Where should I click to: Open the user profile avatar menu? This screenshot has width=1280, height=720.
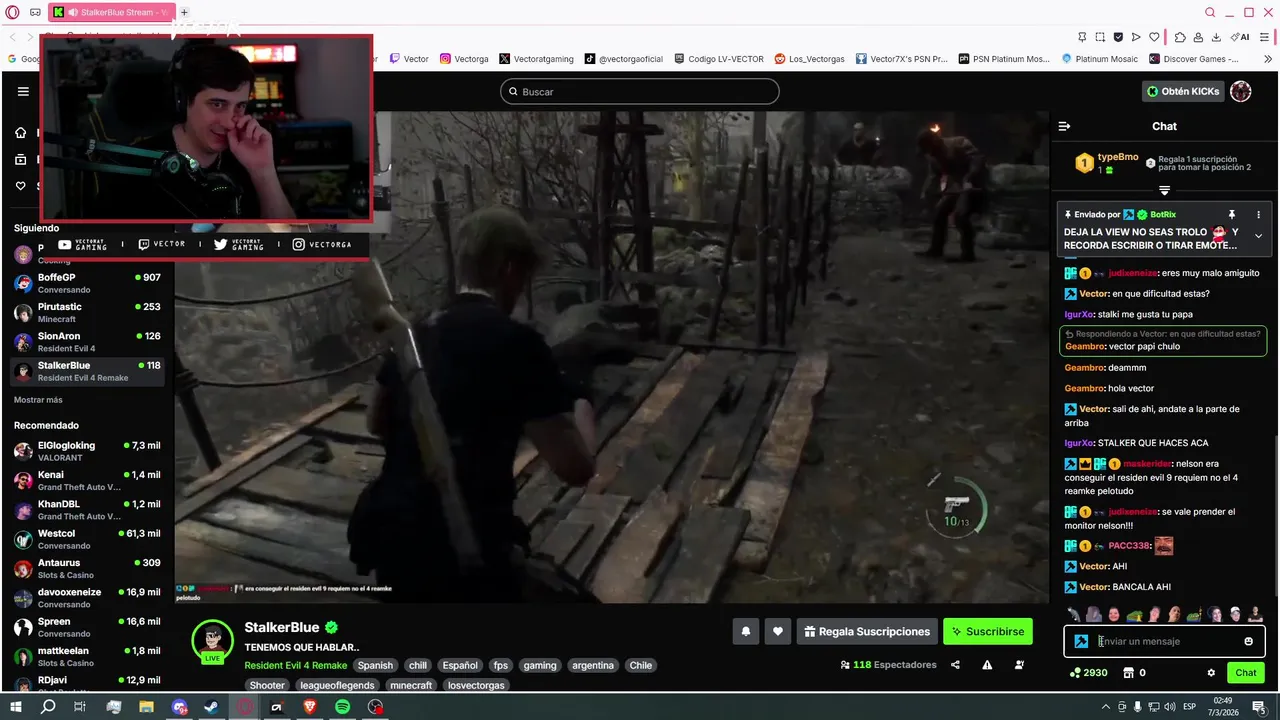click(x=1241, y=91)
